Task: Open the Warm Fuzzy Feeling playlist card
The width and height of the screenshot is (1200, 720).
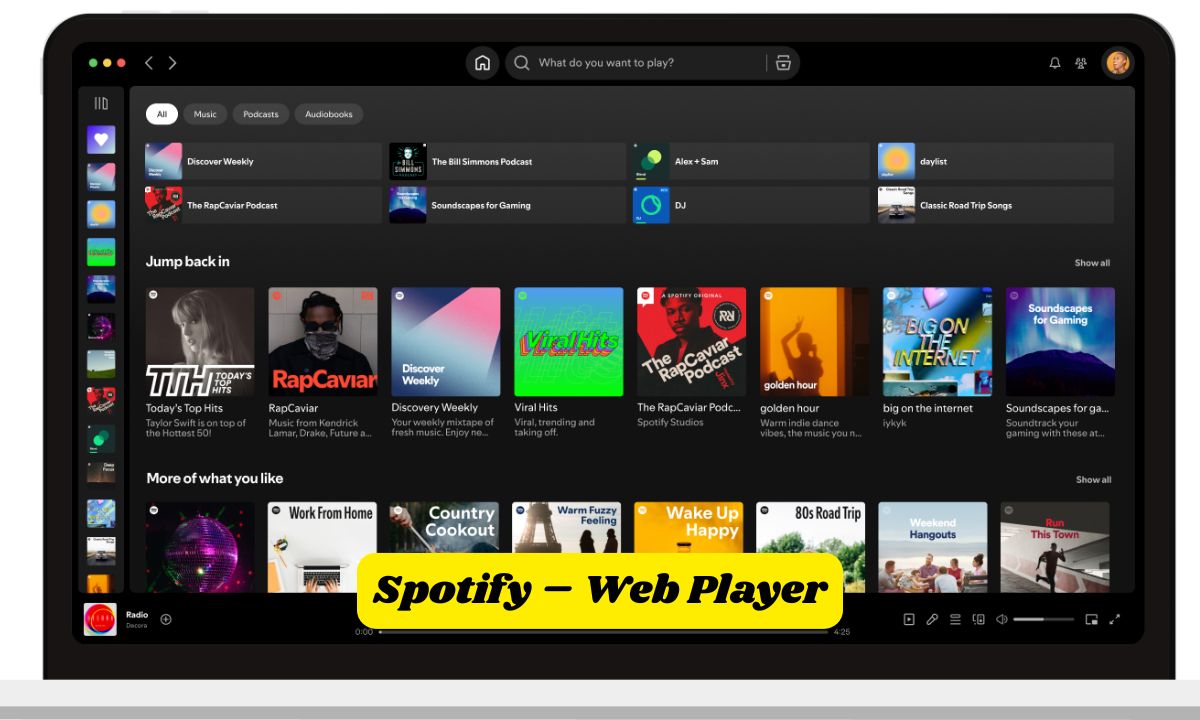Action: 566,527
